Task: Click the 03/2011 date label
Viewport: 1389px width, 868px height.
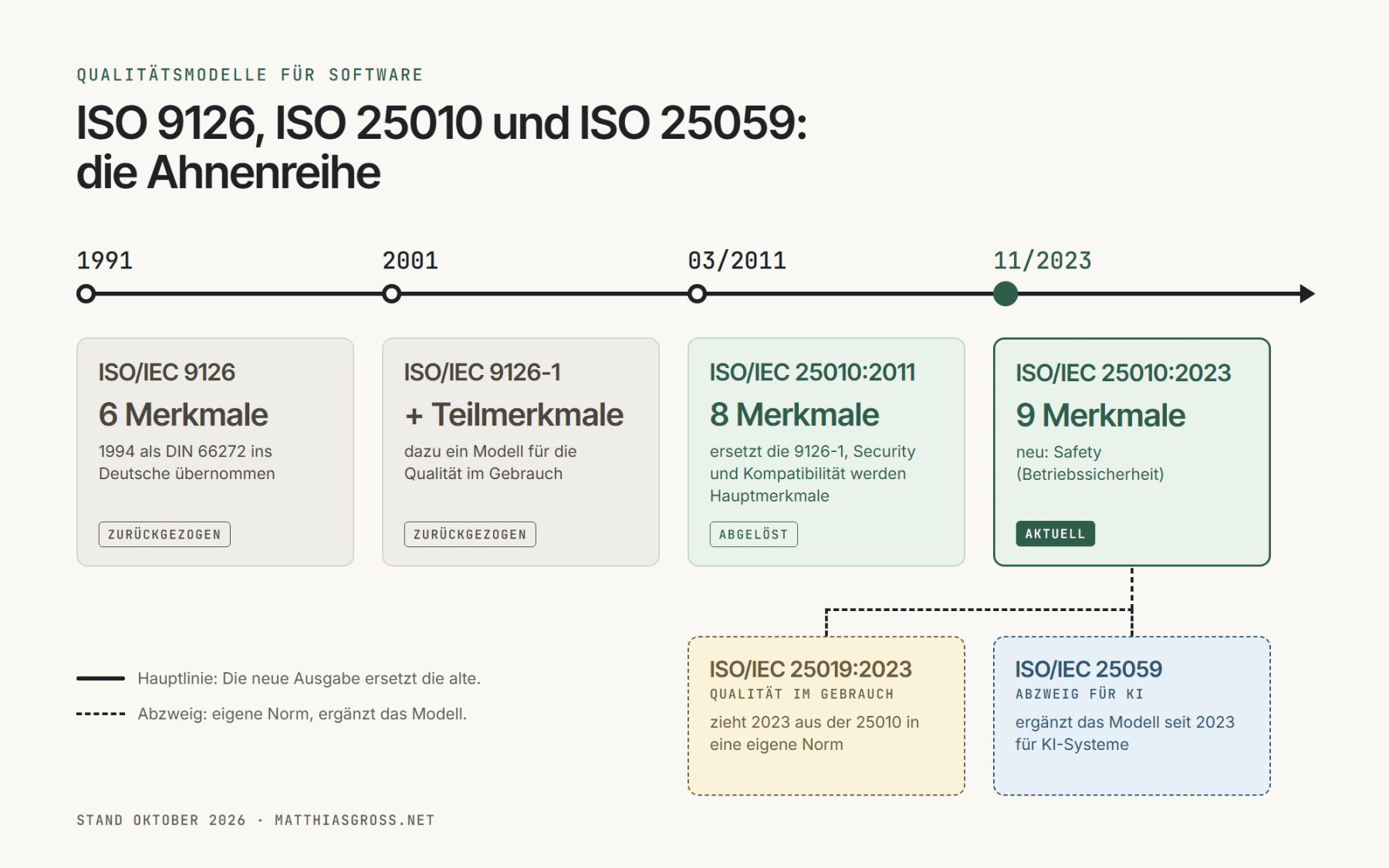Action: [737, 261]
